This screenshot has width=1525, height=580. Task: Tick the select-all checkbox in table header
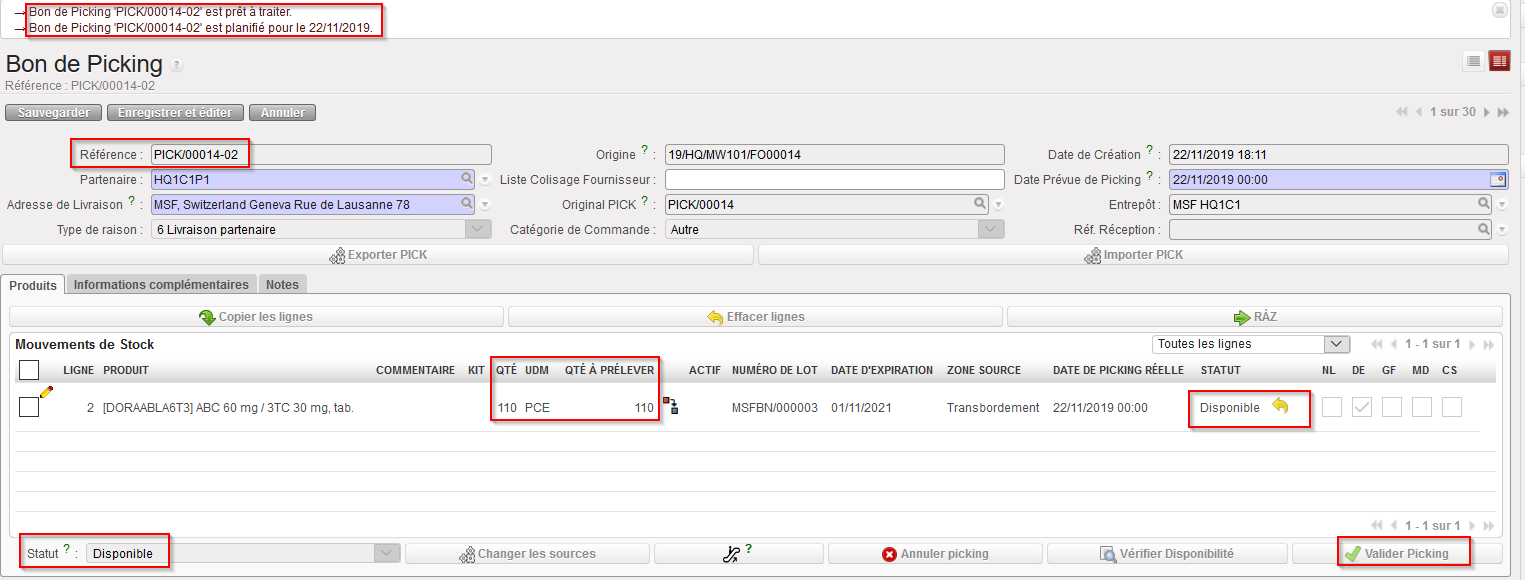[29, 370]
